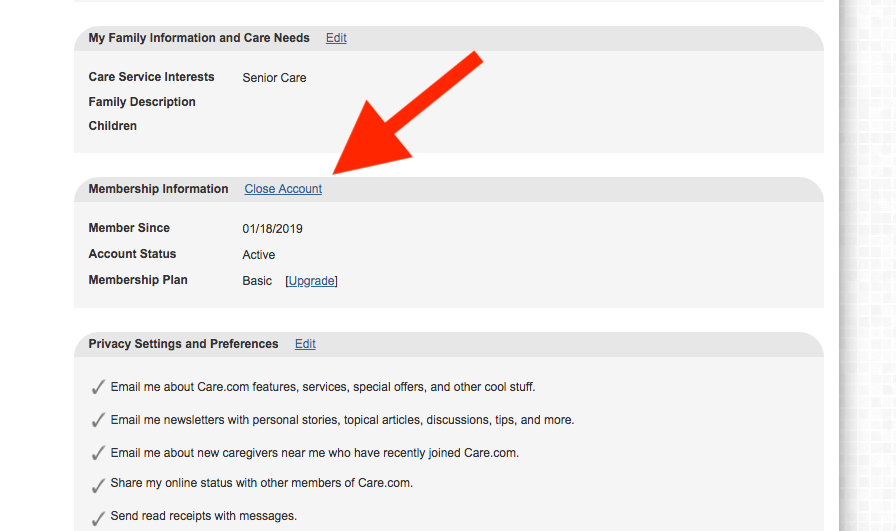
Task: Click the 'Membership Plan' label
Action: [x=138, y=280]
